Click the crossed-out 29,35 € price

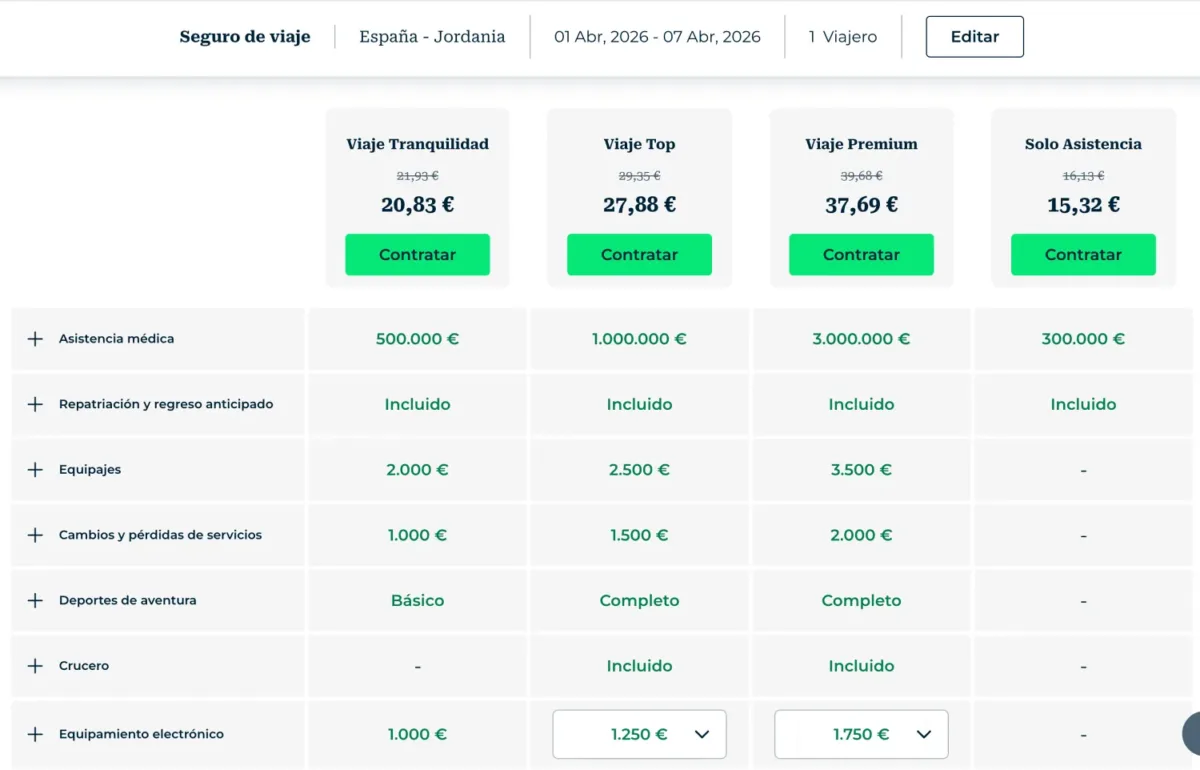click(x=640, y=176)
